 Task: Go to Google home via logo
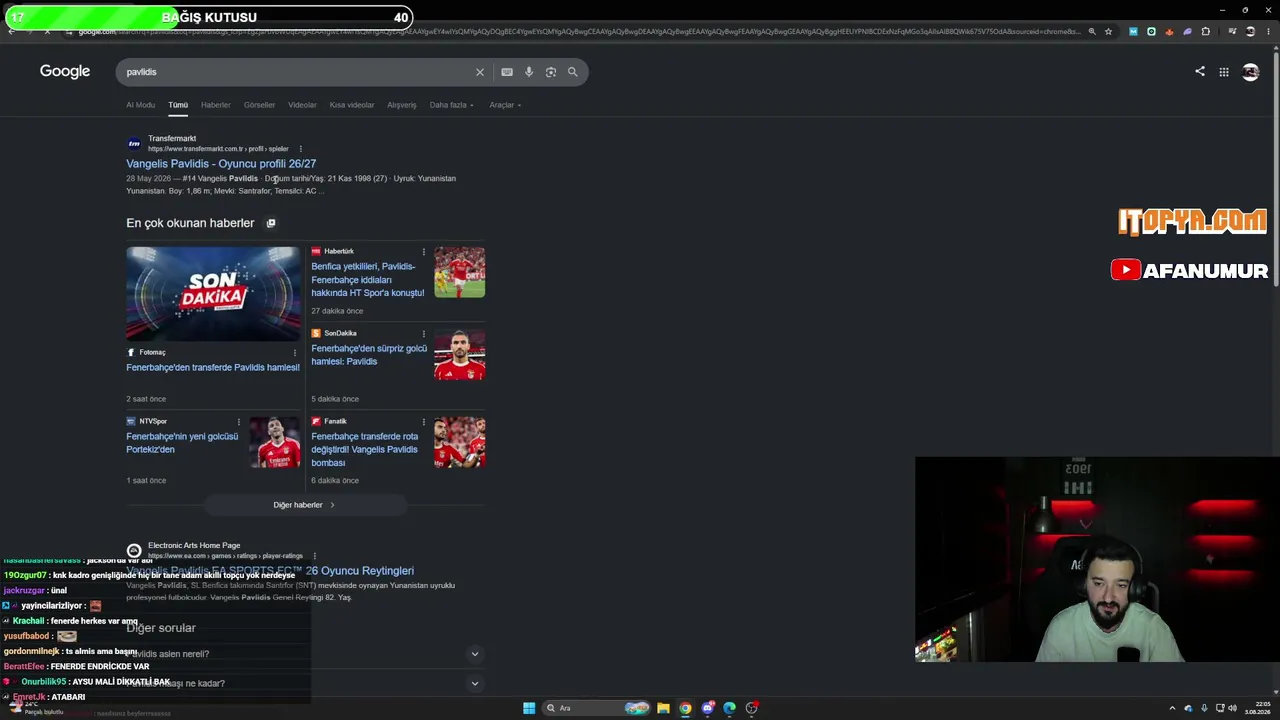coord(65,72)
